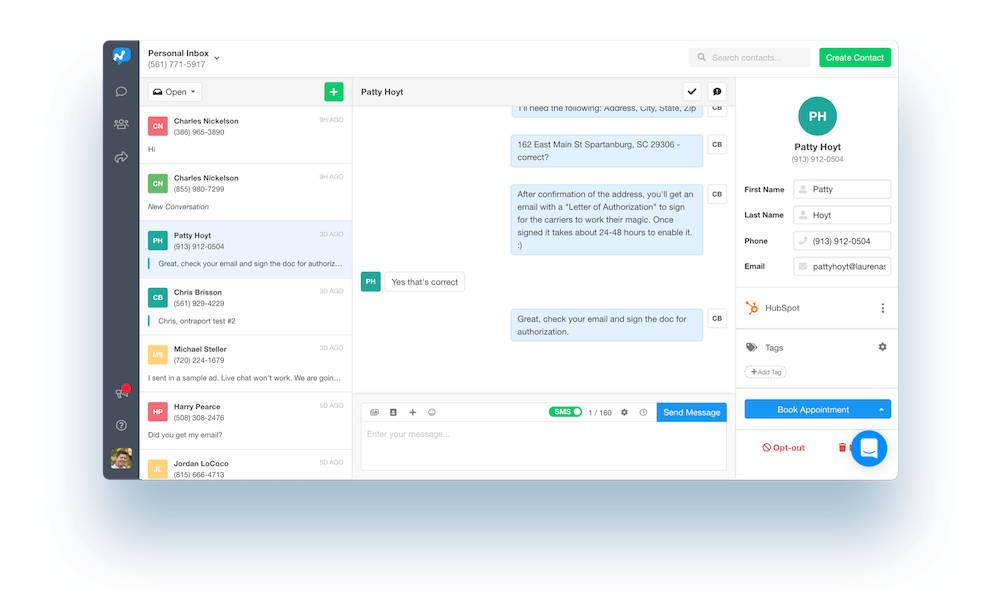Open conversations chat bubble in sidebar
This screenshot has height=600, width=1000.
tap(121, 92)
